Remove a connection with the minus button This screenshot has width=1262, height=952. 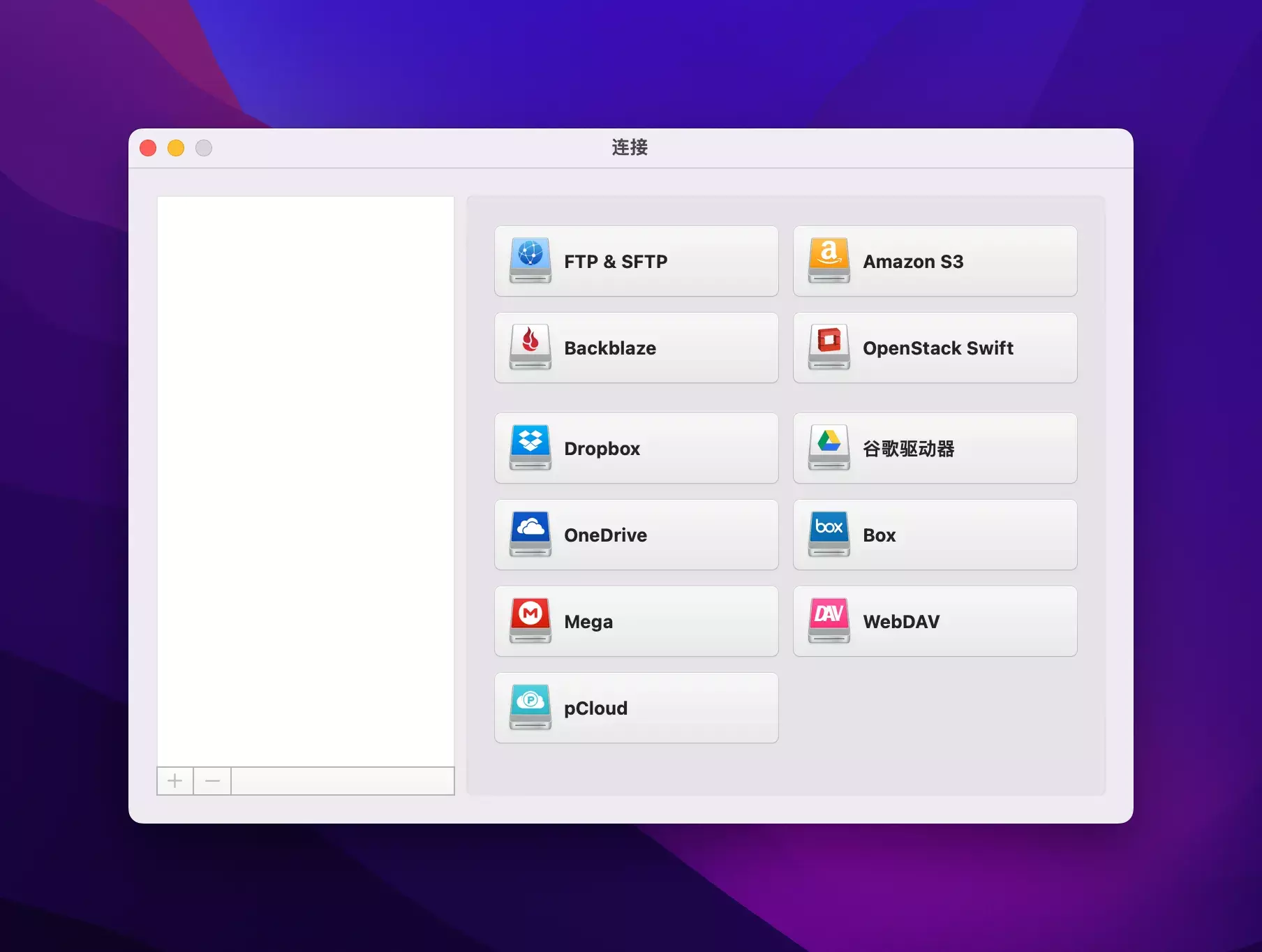coord(213,781)
